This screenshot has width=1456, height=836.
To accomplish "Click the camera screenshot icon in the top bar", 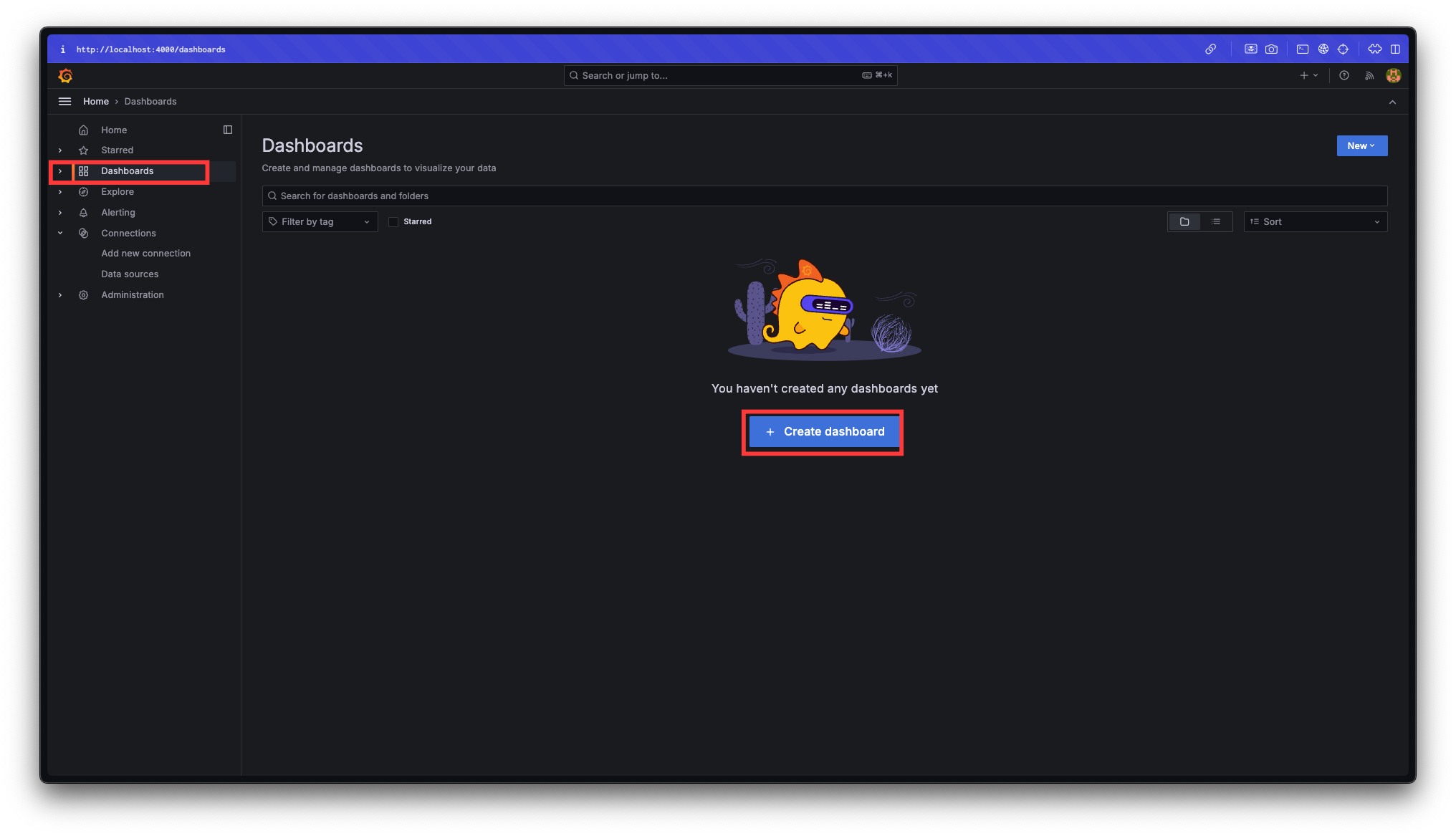I will click(x=1271, y=49).
